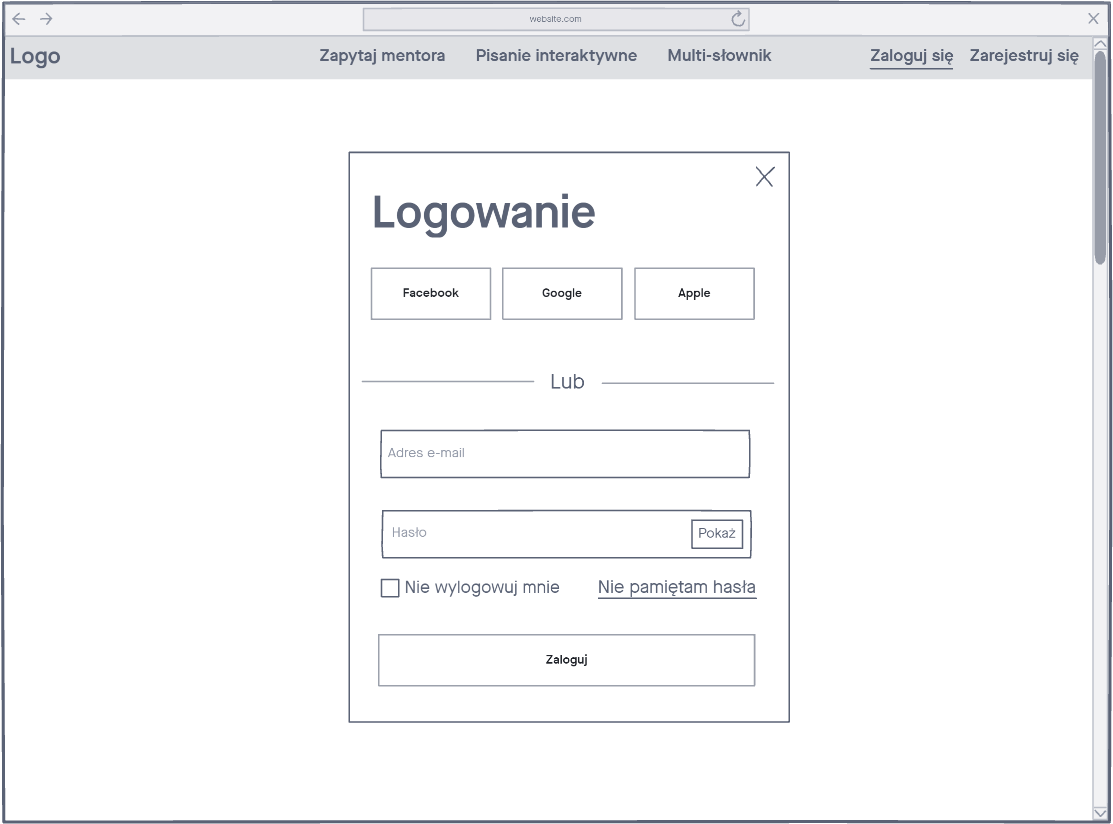Sign in with Facebook button
The width and height of the screenshot is (1113, 824).
[x=430, y=294]
